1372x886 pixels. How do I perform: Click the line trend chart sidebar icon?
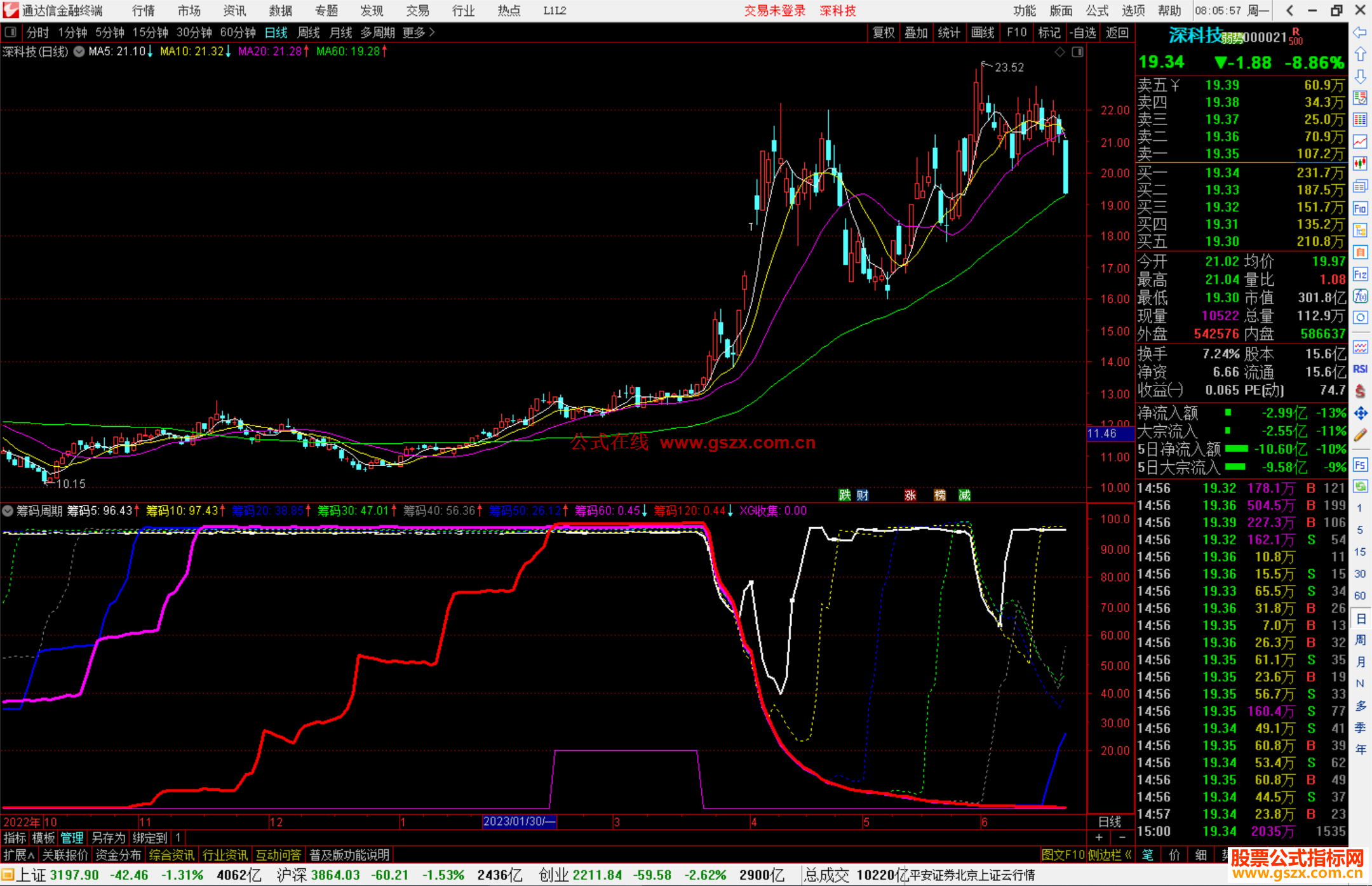(x=1360, y=142)
